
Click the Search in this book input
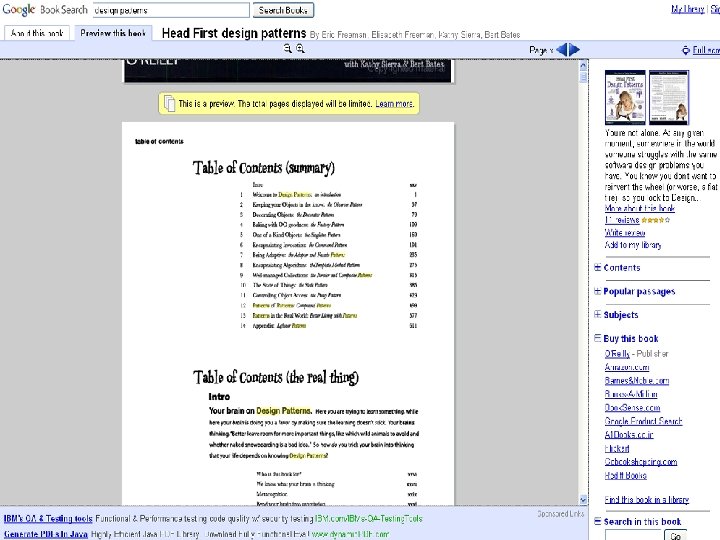pos(633,535)
